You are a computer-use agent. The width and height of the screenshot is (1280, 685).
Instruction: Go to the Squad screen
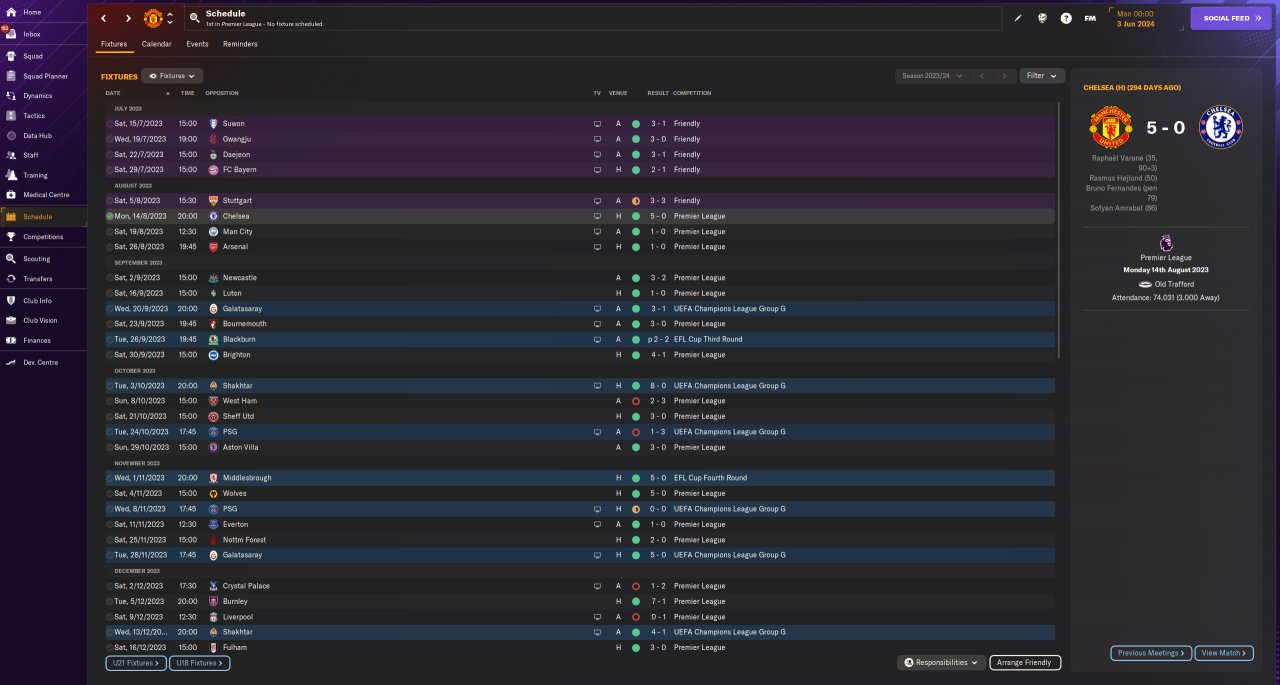point(33,56)
